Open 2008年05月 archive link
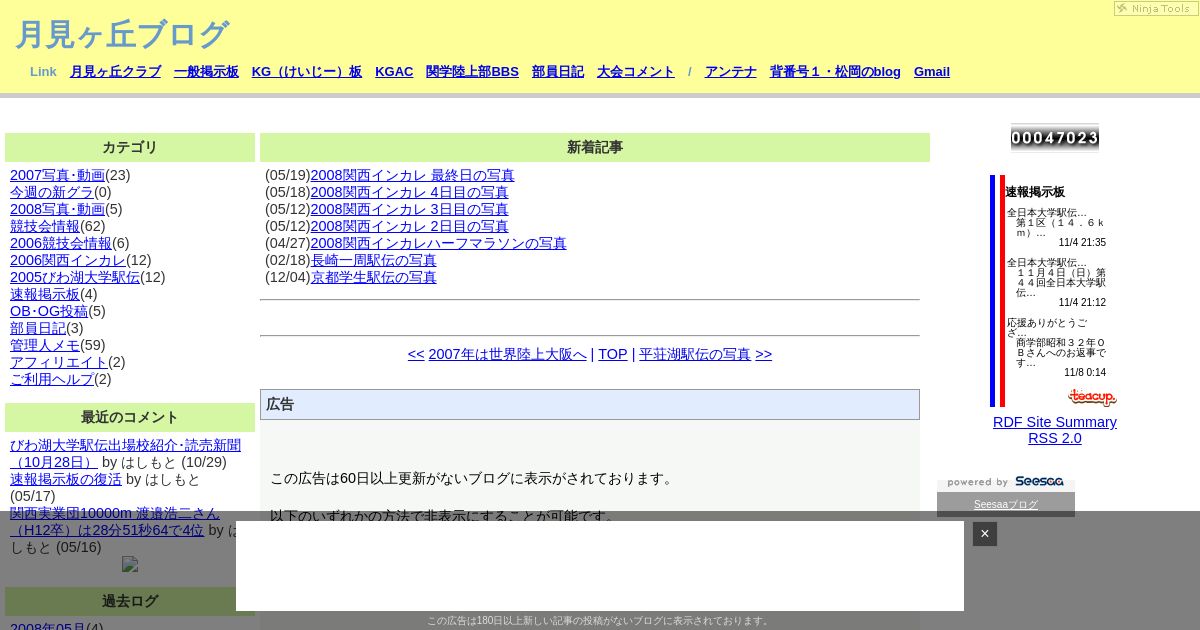This screenshot has height=630, width=1200. pyautogui.click(x=48, y=627)
